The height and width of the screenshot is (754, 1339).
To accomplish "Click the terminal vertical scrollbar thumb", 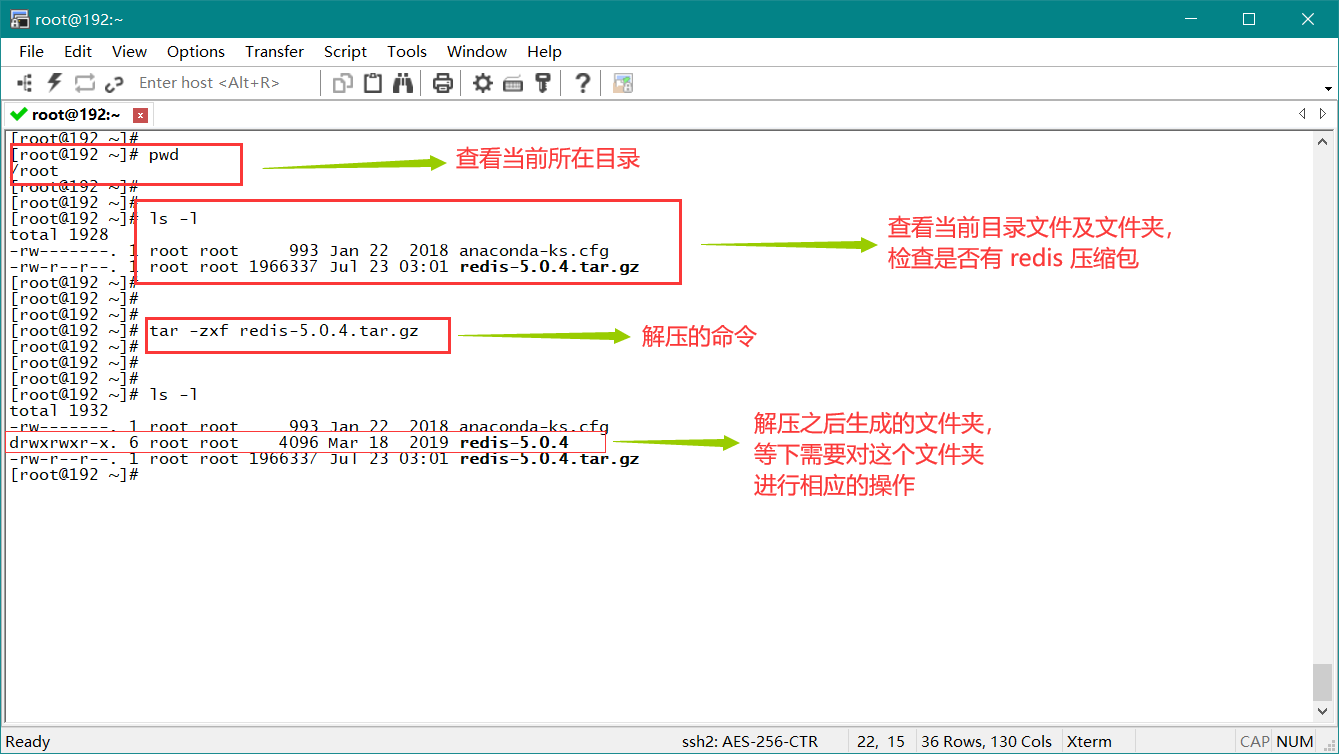I will [1322, 682].
